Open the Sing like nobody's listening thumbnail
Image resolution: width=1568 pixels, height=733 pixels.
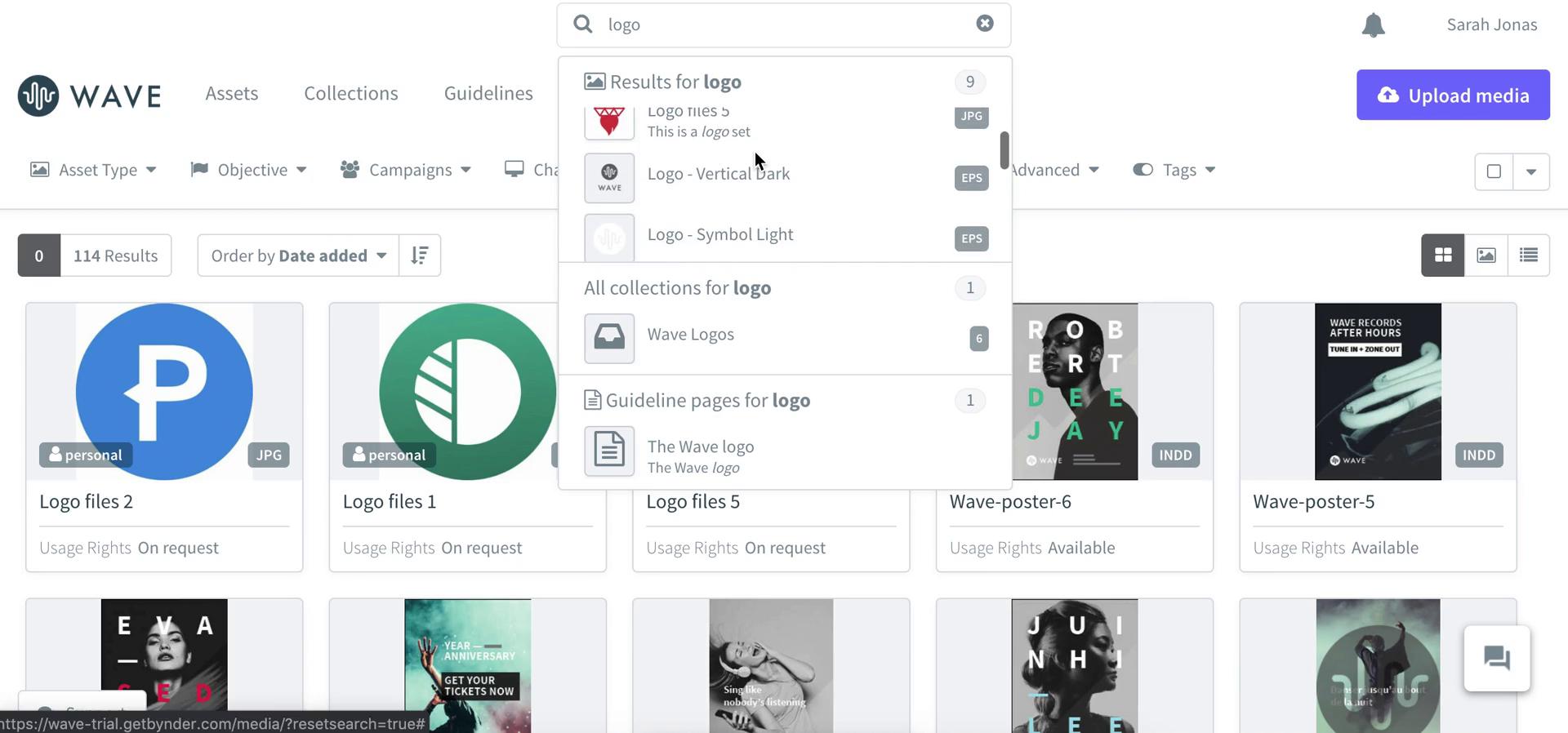[771, 665]
